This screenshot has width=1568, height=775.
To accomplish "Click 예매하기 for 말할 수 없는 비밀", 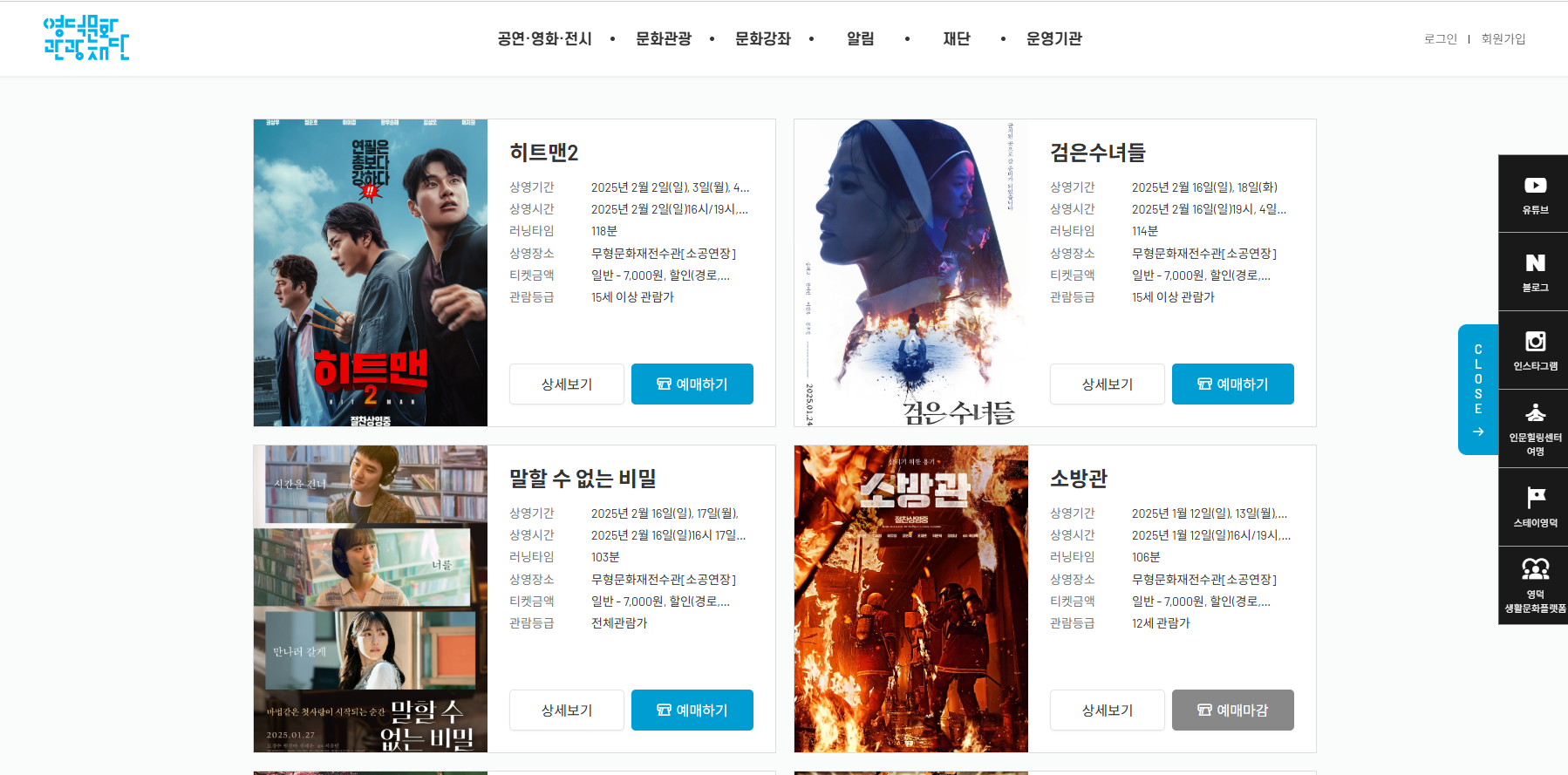I will click(x=692, y=710).
